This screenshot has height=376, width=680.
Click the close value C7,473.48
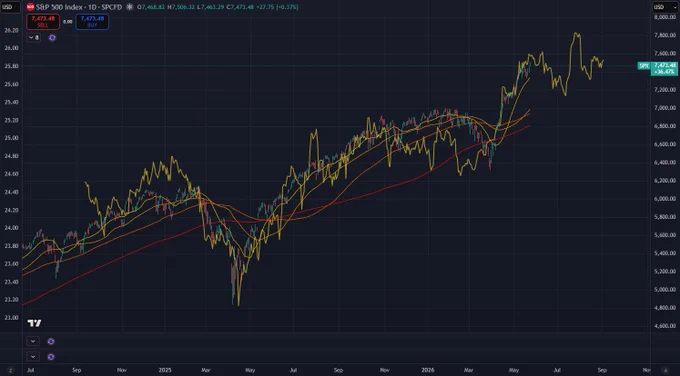point(240,7)
